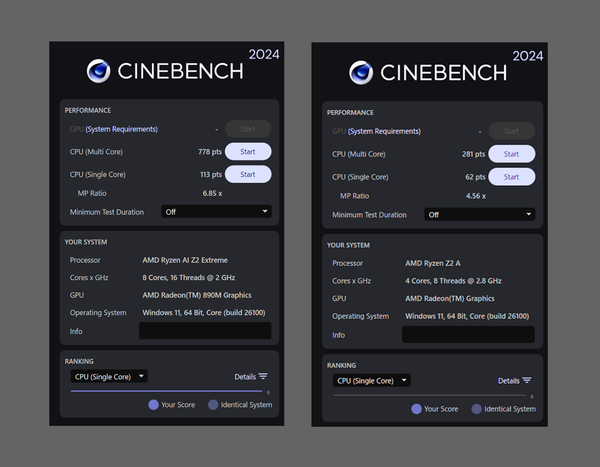The width and height of the screenshot is (600, 467).
Task: Open Details link in right window ranking
Action: tap(509, 380)
